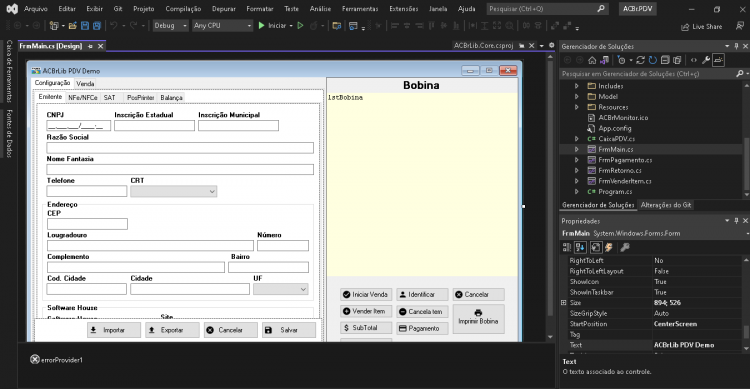Expand the FrmPagamento.cs tree node
750x389 pixels.
pos(576,160)
